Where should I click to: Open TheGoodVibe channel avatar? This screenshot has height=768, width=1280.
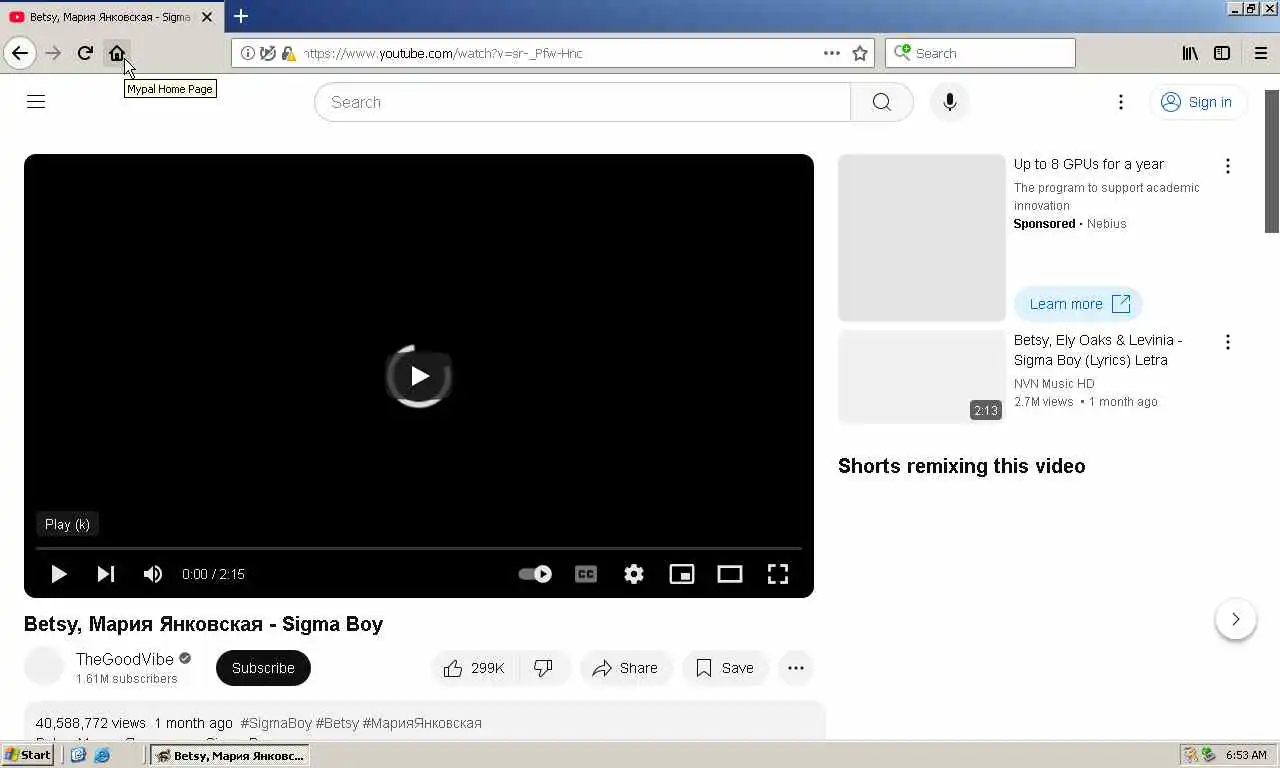(44, 667)
